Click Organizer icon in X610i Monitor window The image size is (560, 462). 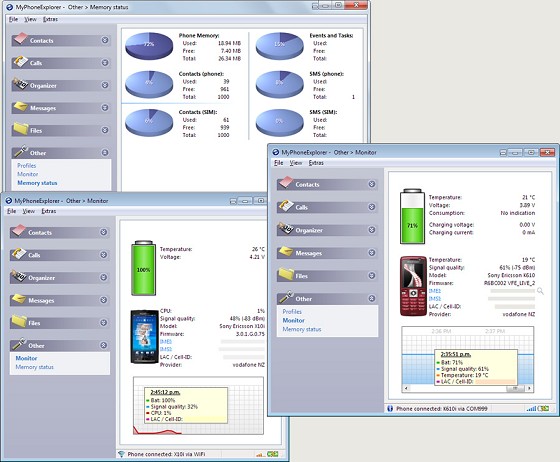pos(286,229)
